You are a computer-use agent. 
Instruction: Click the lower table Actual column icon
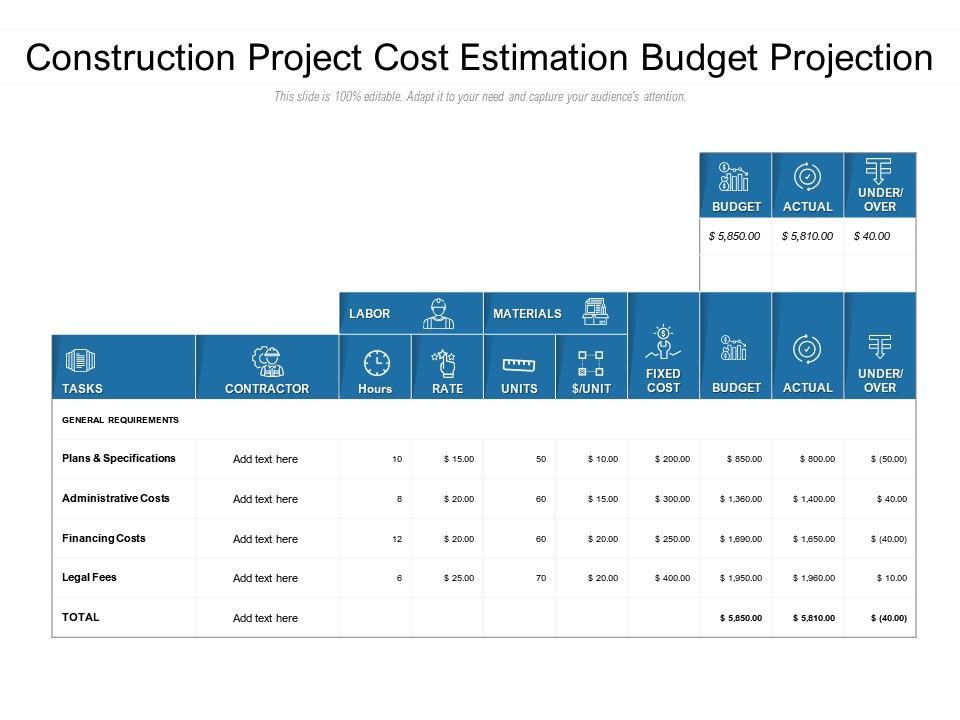pos(808,350)
